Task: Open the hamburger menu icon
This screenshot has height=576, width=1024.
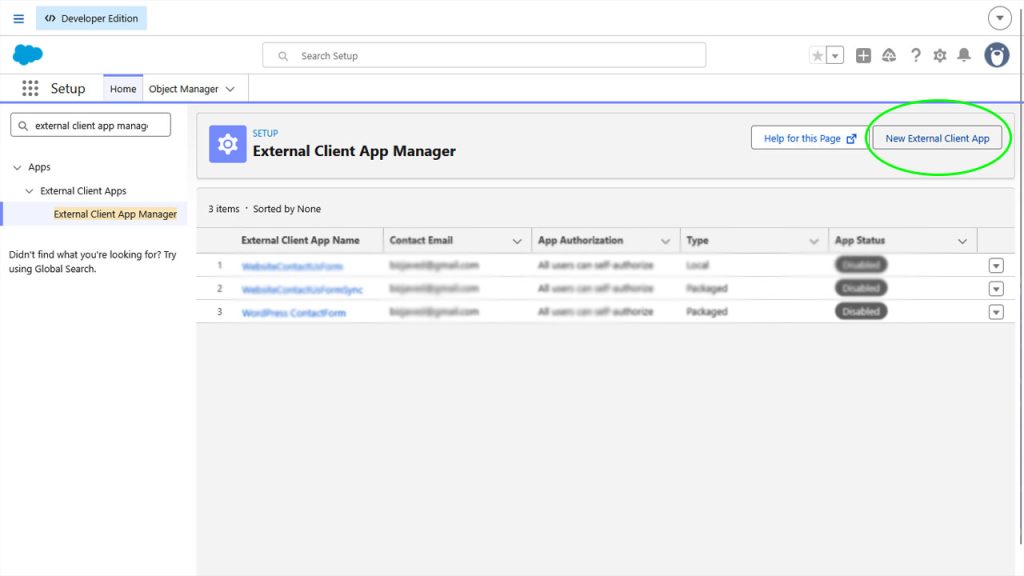Action: (x=18, y=18)
